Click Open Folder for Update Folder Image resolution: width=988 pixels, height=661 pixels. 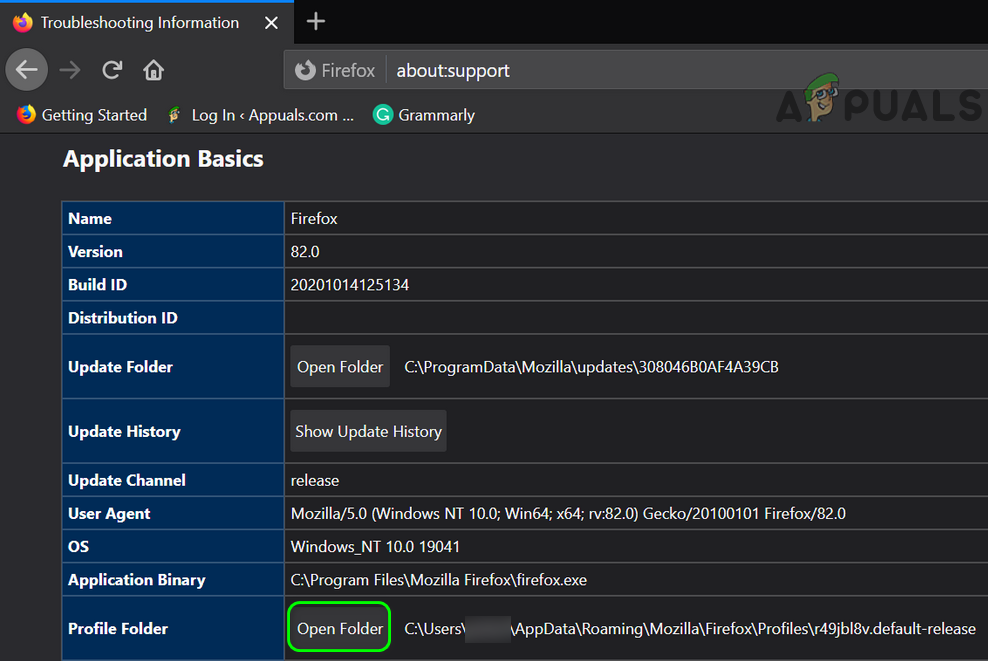(340, 367)
